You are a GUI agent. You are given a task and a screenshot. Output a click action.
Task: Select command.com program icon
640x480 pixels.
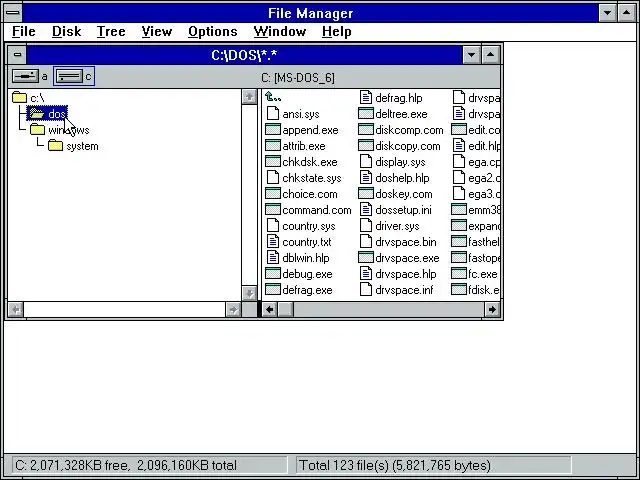coord(273,209)
